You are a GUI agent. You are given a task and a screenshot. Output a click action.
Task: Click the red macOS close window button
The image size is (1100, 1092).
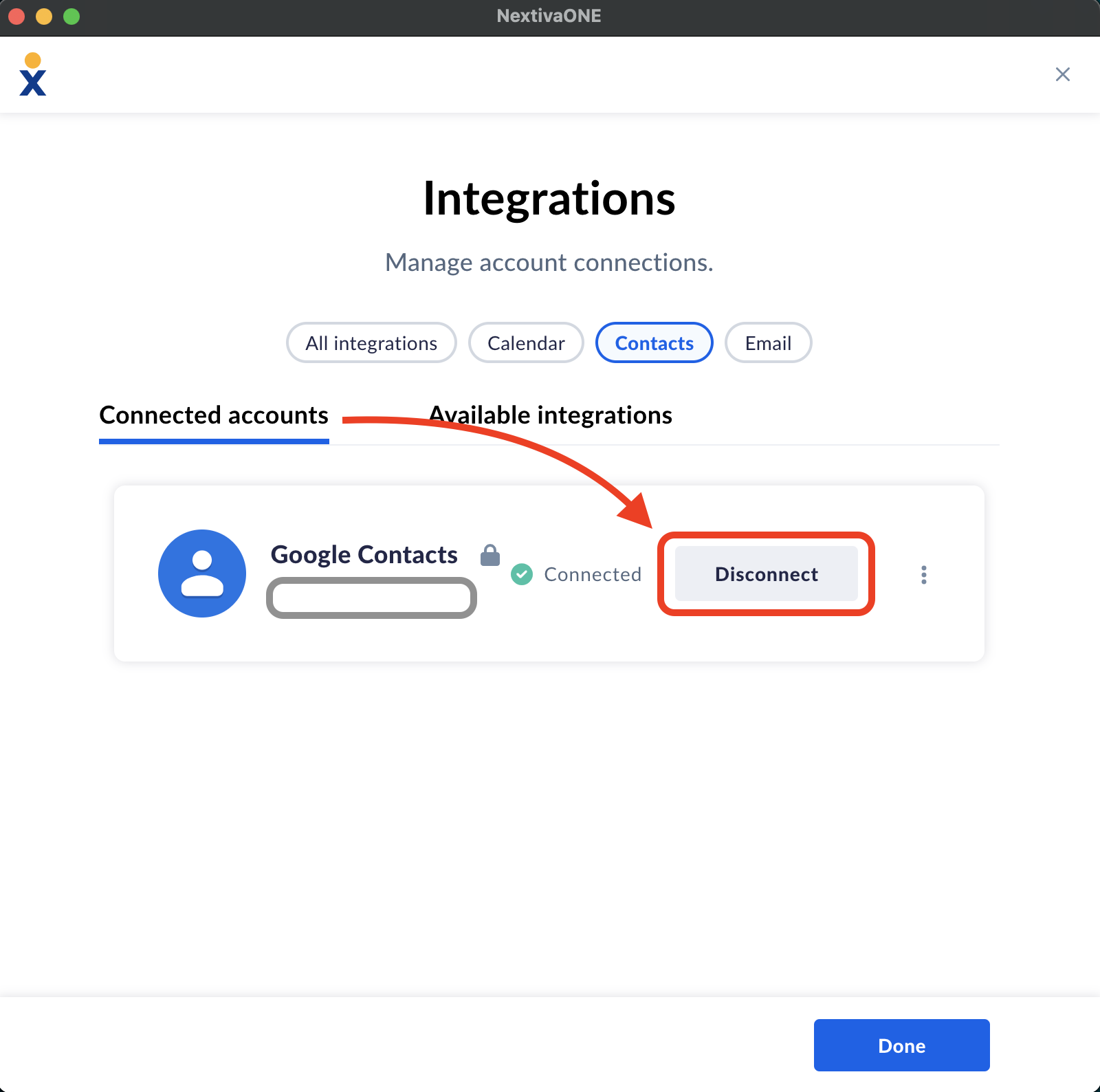coord(16,16)
